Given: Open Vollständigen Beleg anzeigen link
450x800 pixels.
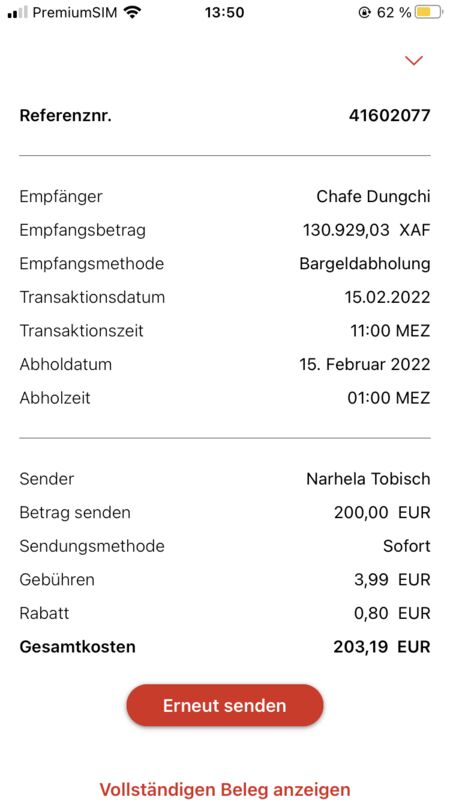Looking at the screenshot, I should 225,789.
